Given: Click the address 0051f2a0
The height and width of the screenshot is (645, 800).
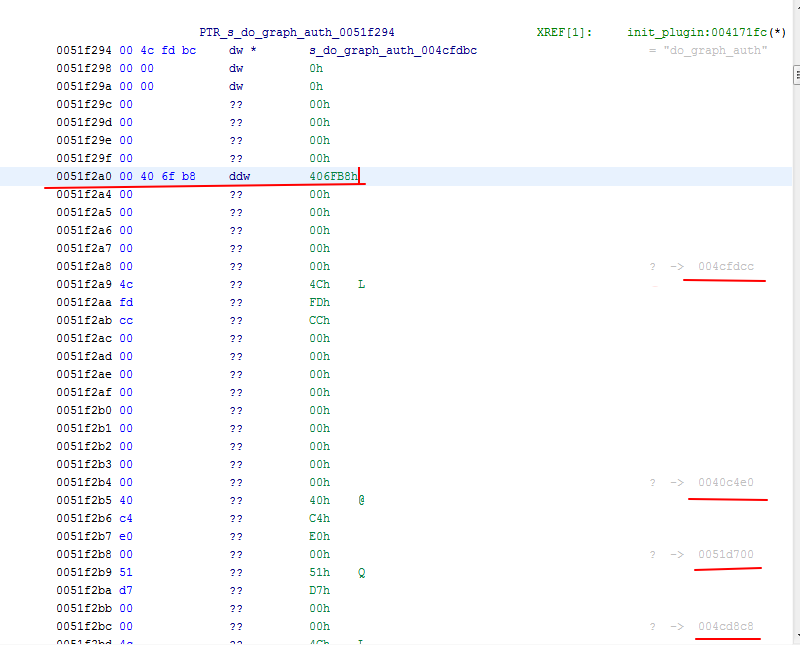Looking at the screenshot, I should (84, 176).
